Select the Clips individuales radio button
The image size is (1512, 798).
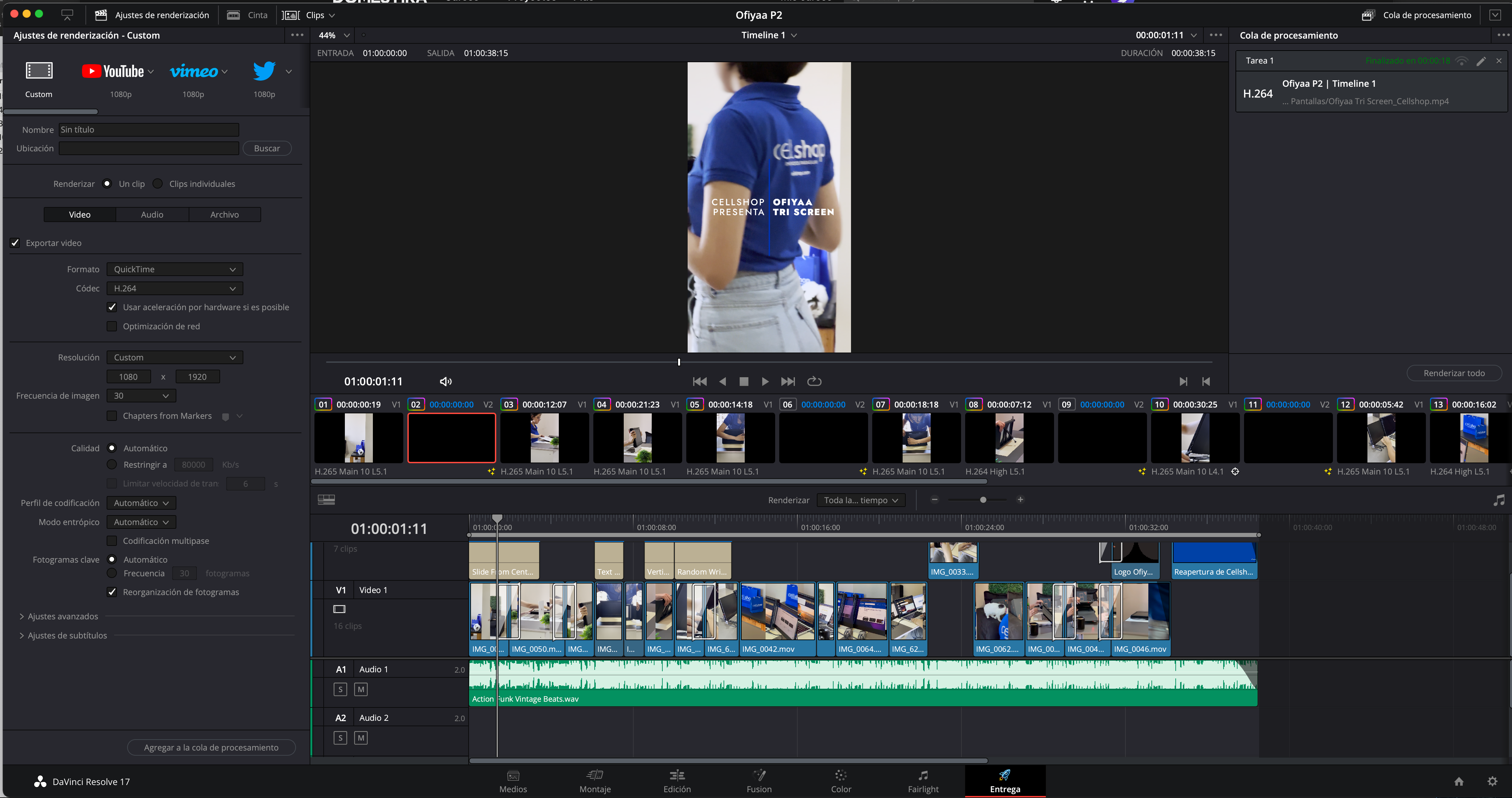point(157,184)
